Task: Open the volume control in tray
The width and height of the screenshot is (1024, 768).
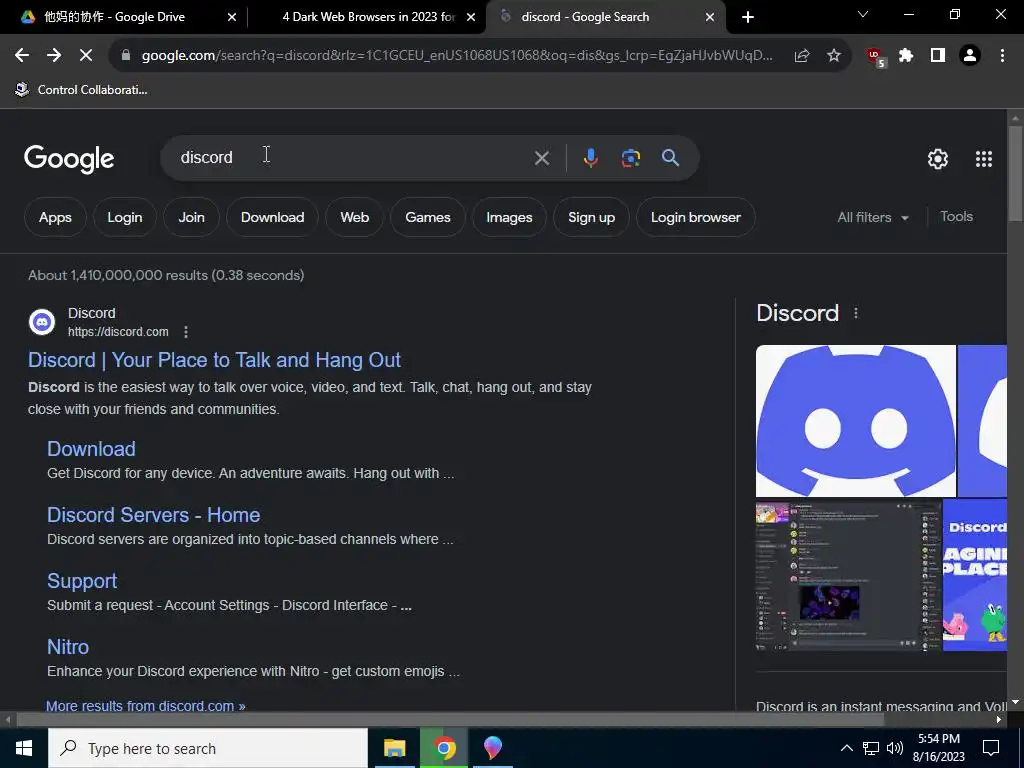Action: 895,748
